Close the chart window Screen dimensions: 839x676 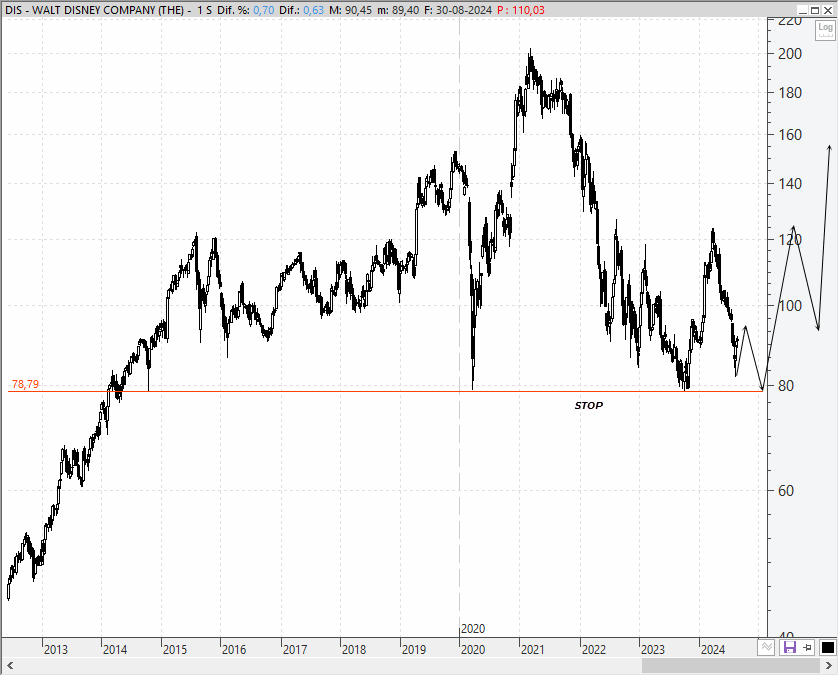click(828, 10)
